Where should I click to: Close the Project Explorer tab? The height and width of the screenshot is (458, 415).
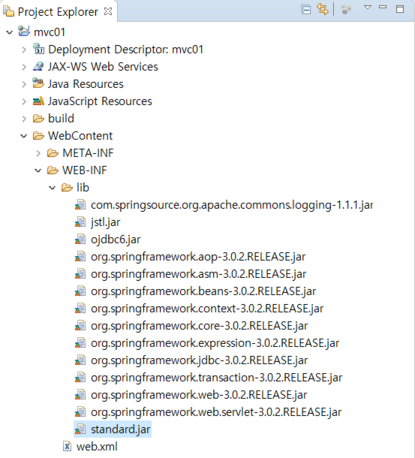pos(108,11)
